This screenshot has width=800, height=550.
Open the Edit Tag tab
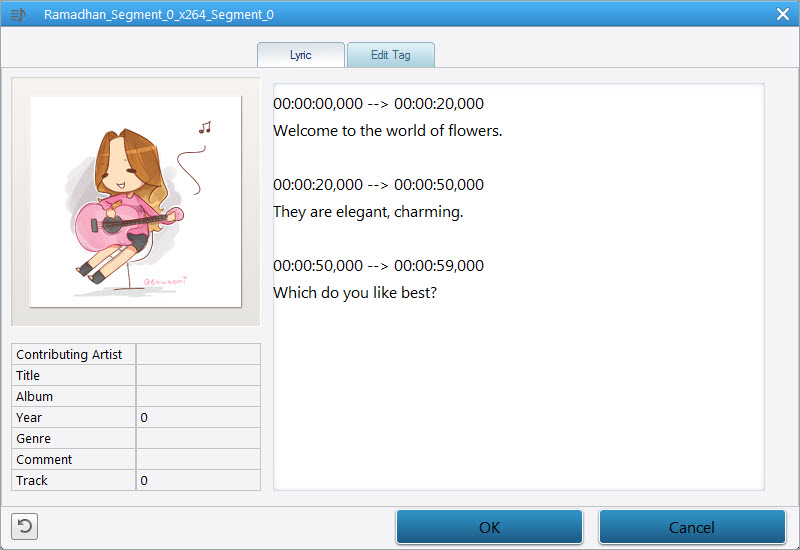tap(390, 55)
